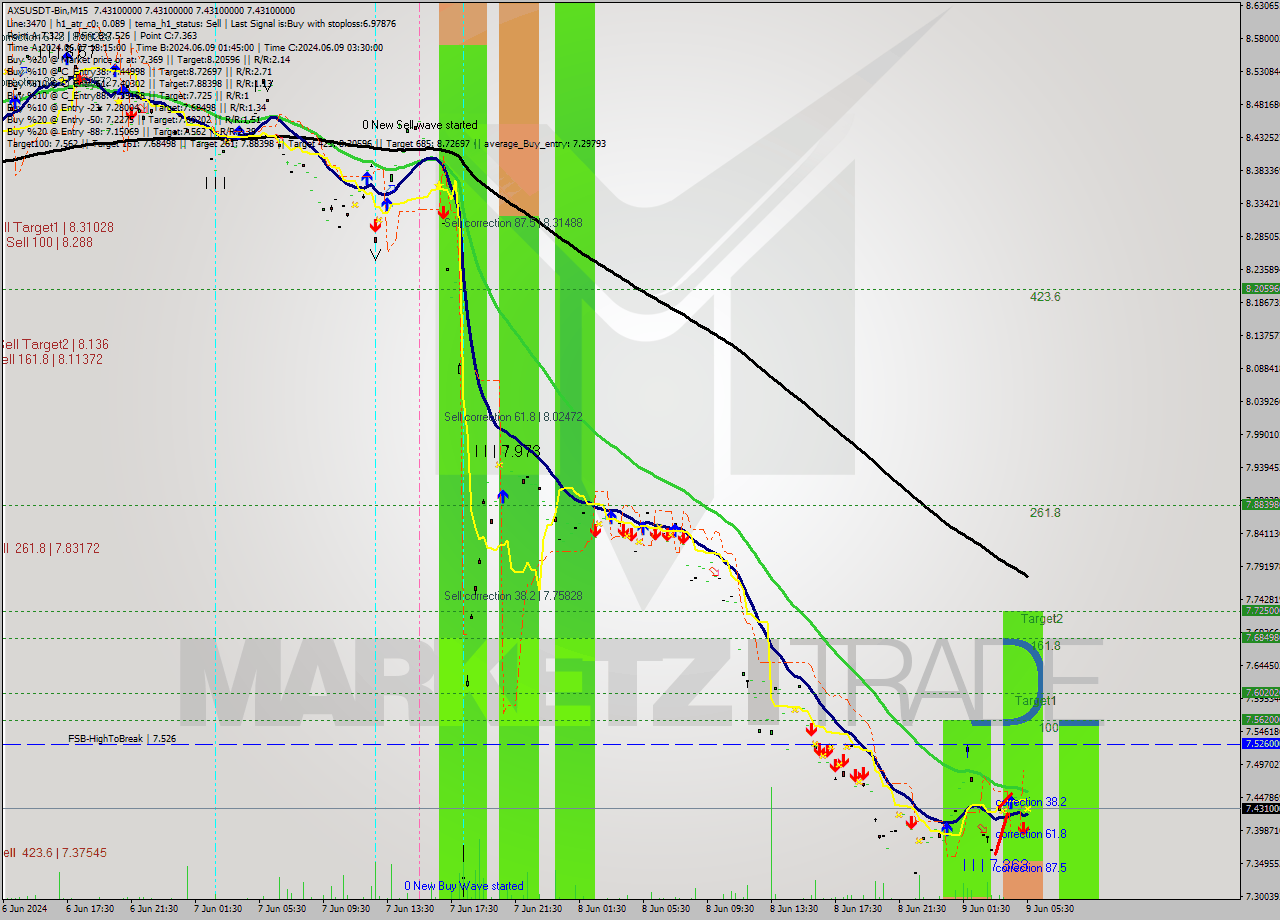Click the 'correction 61.8' blue label
Screen dimensions: 1280x920
(1031, 834)
